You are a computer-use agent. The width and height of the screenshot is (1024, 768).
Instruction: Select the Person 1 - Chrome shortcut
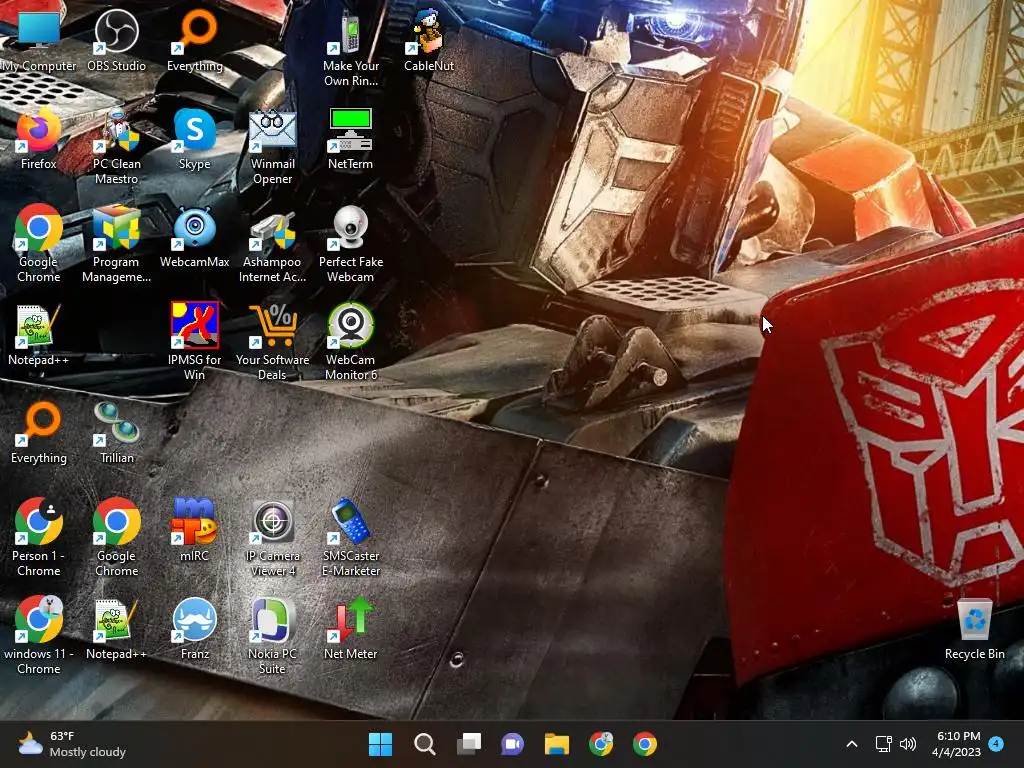tap(38, 538)
